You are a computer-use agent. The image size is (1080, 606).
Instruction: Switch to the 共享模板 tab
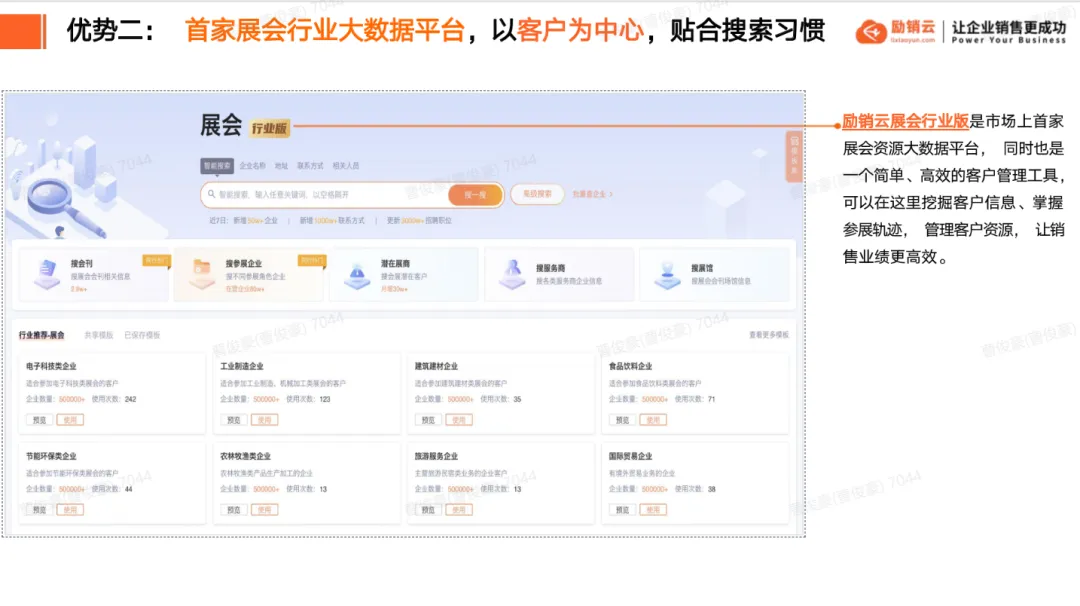coord(98,335)
